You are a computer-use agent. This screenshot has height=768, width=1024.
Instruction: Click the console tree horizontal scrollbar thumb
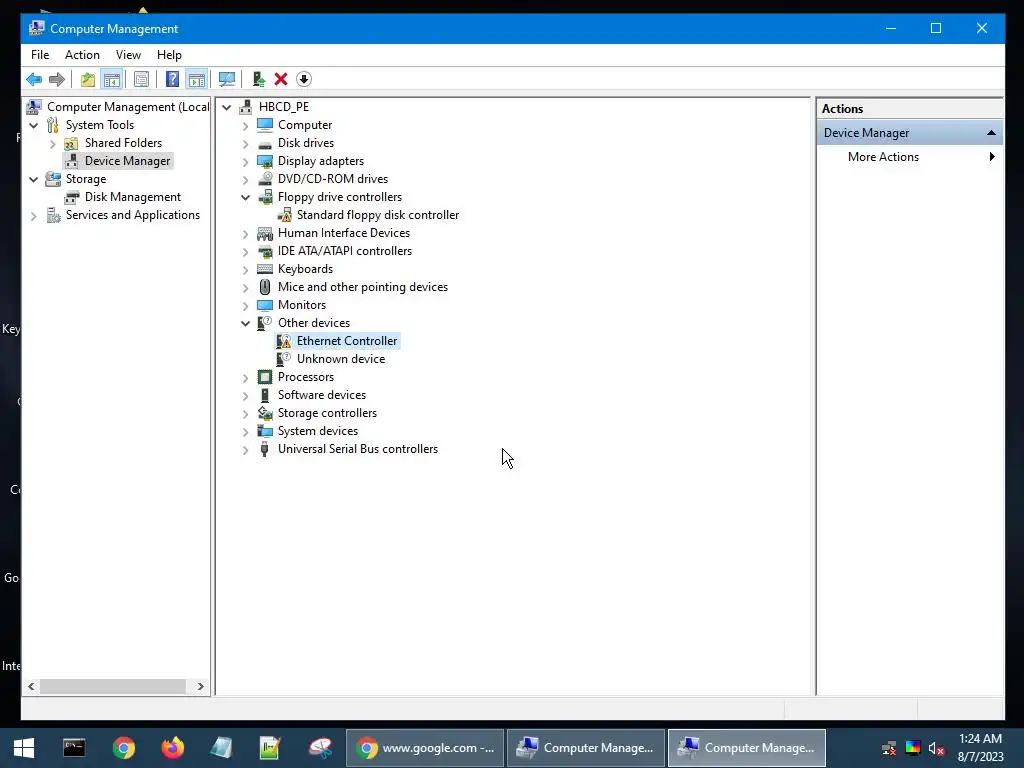(x=113, y=686)
